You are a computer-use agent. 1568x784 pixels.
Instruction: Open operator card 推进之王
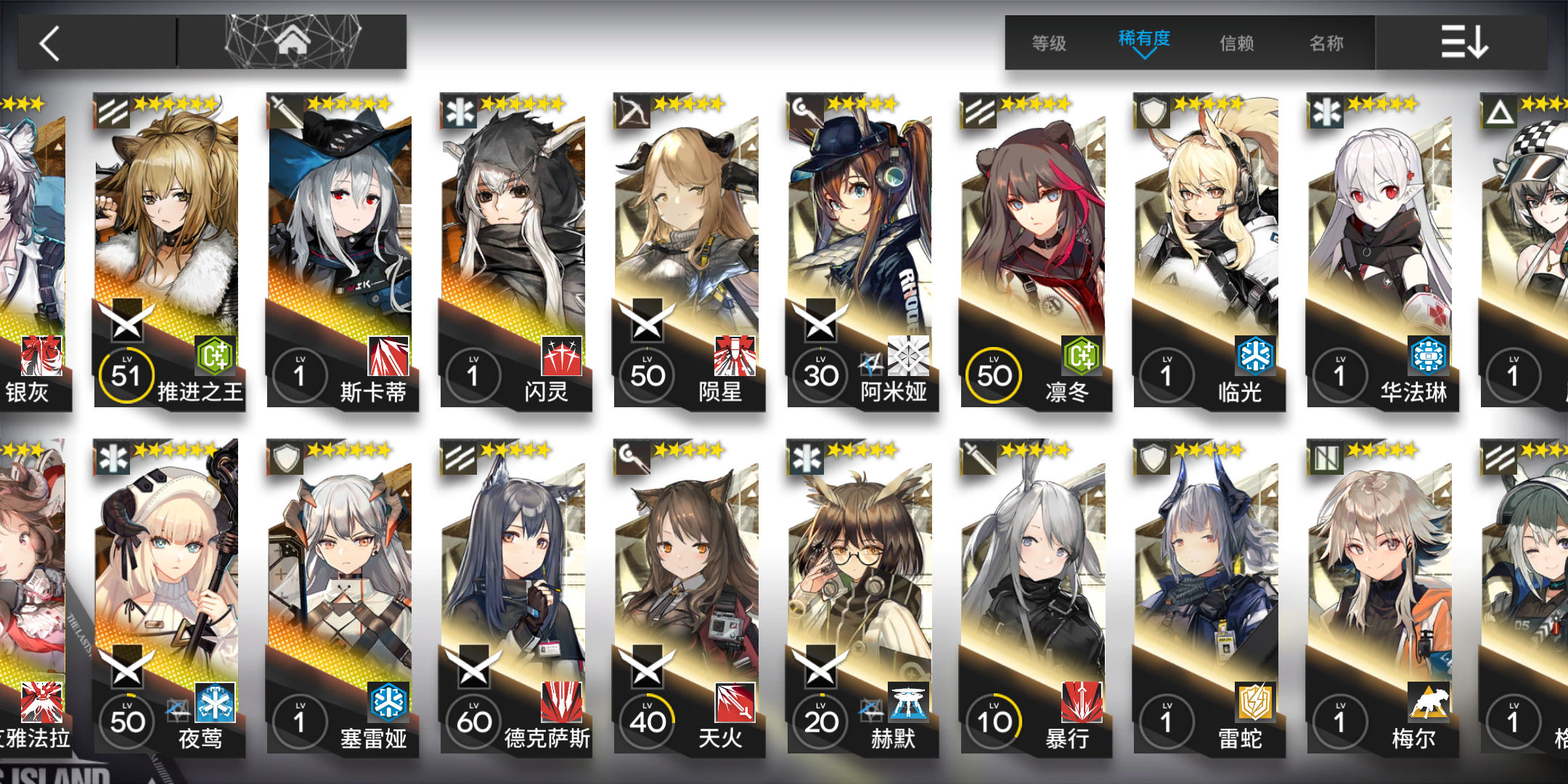(x=169, y=252)
